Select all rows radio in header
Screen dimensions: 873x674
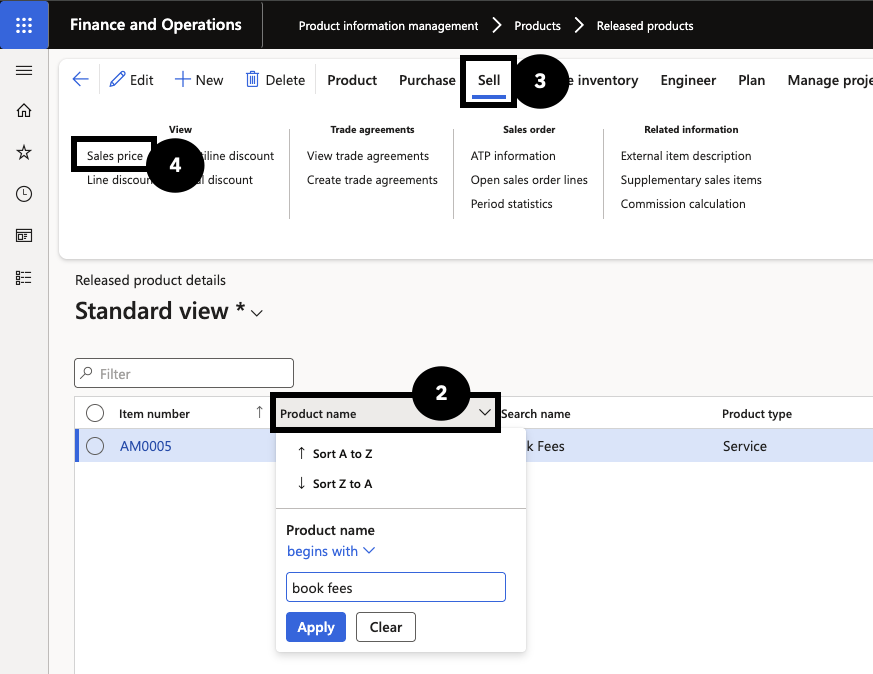pyautogui.click(x=95, y=414)
